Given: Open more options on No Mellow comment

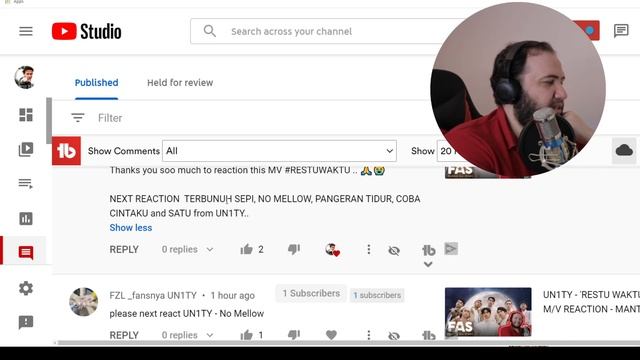Looking at the screenshot, I should tap(369, 335).
